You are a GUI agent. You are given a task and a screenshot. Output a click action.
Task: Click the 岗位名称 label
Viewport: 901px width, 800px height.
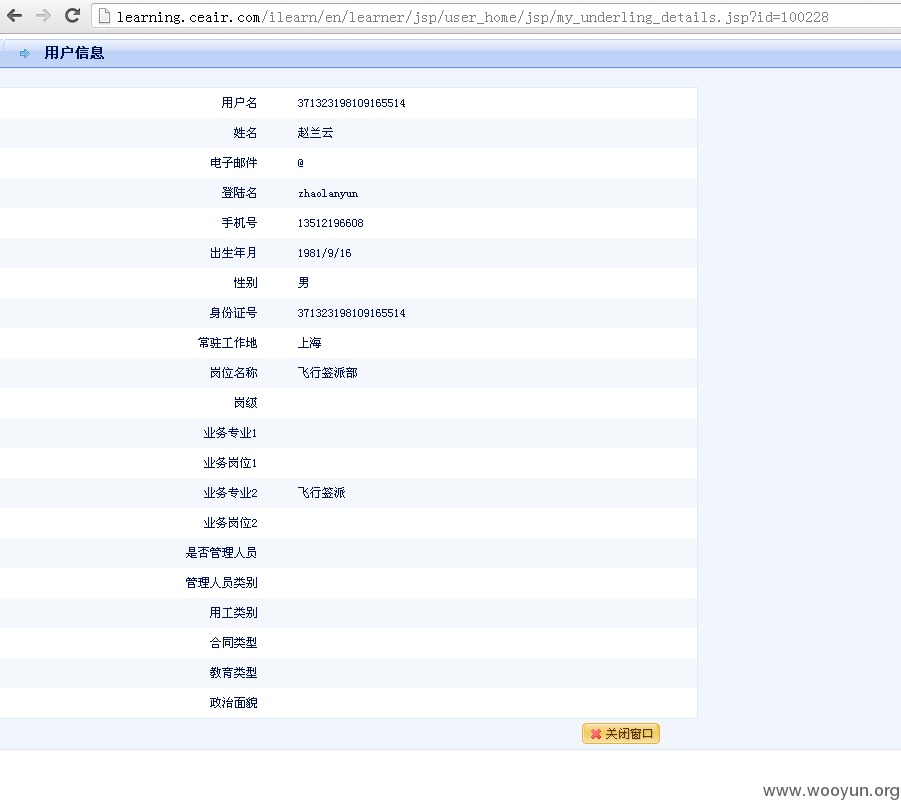pyautogui.click(x=233, y=372)
